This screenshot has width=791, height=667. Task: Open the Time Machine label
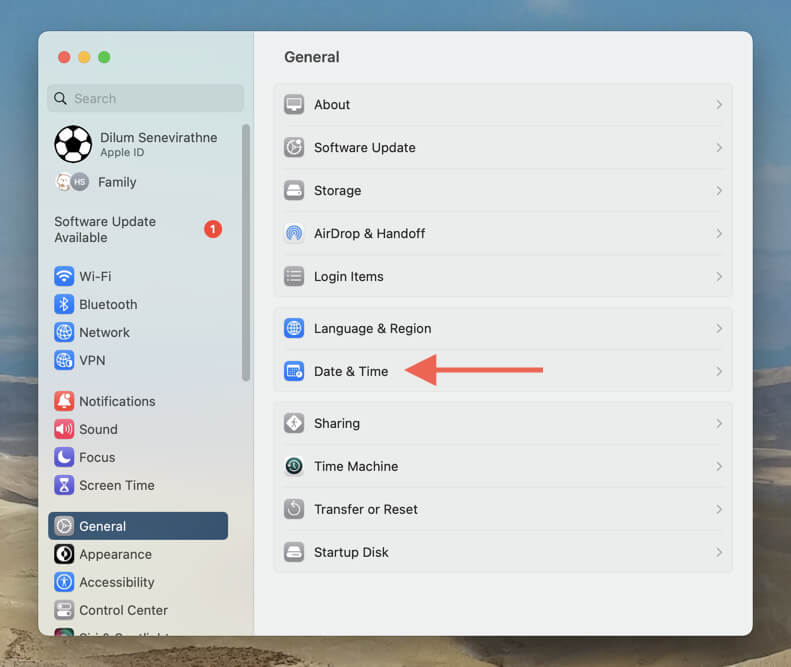pyautogui.click(x=356, y=466)
